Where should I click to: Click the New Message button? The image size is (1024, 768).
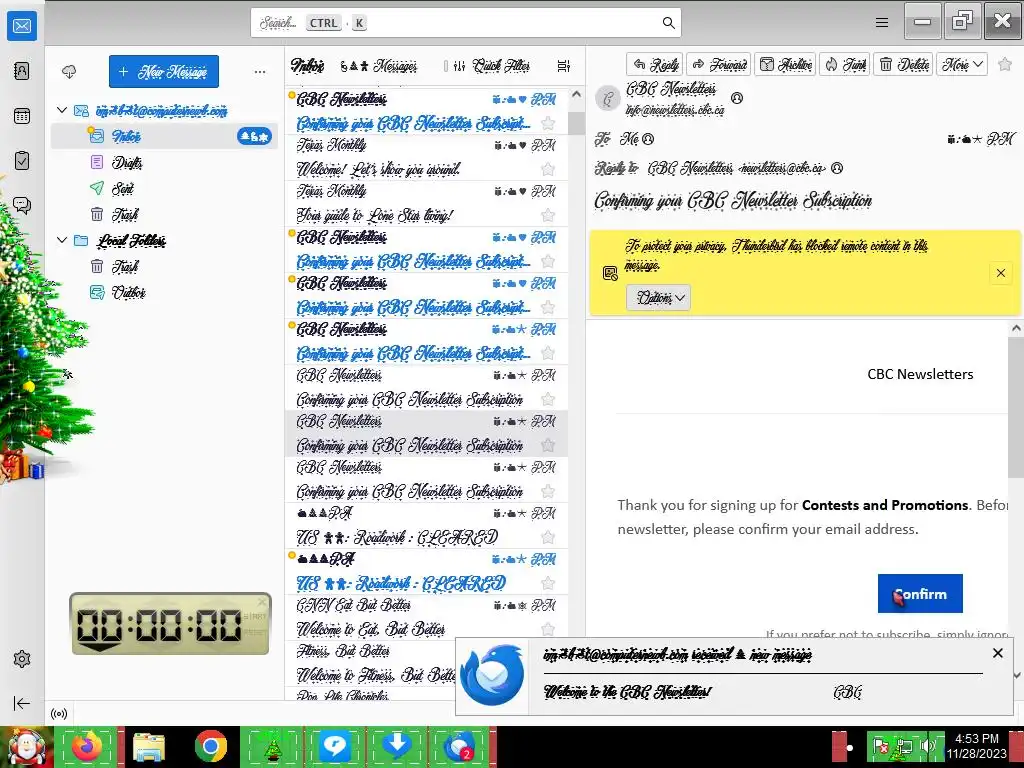pyautogui.click(x=164, y=71)
